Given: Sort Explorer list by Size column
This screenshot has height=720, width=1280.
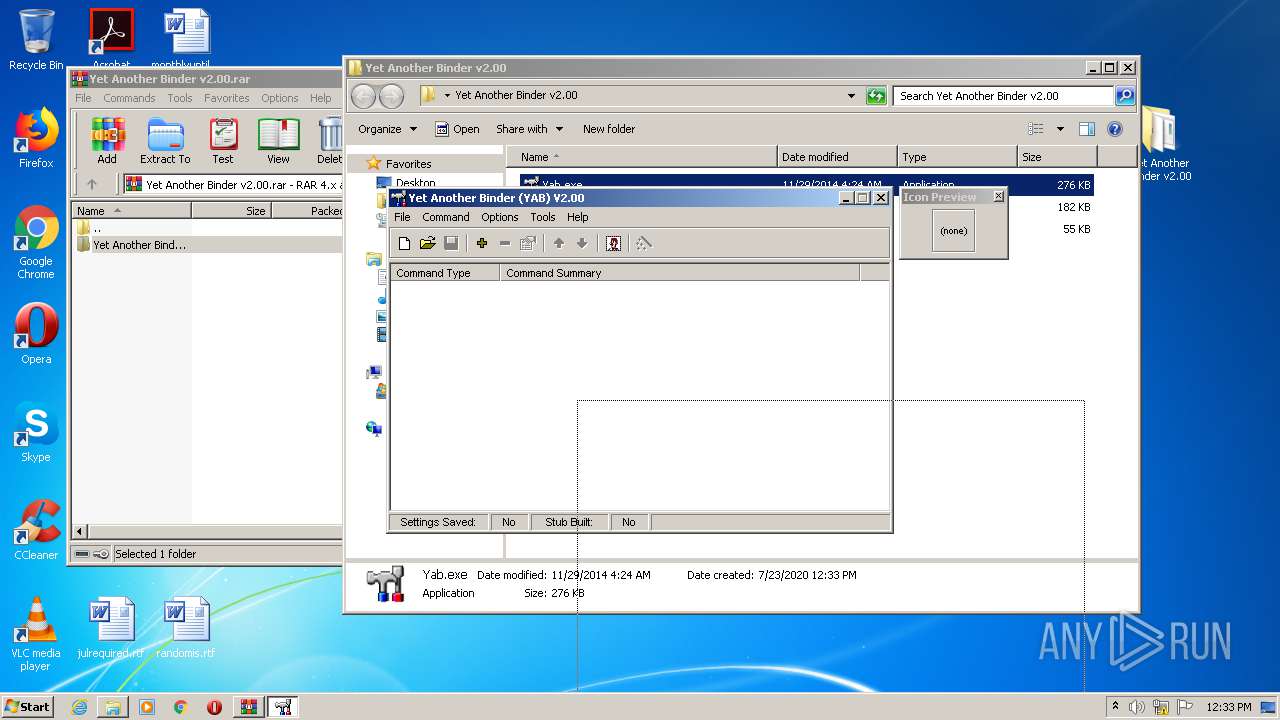Looking at the screenshot, I should click(x=1057, y=157).
